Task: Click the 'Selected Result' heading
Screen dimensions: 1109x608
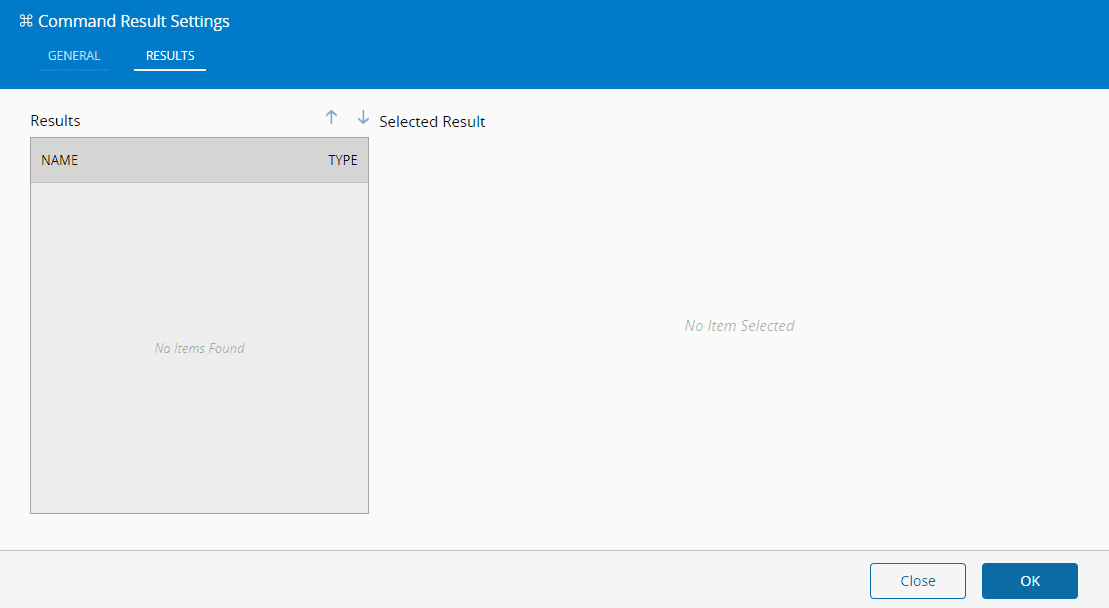Action: (432, 122)
